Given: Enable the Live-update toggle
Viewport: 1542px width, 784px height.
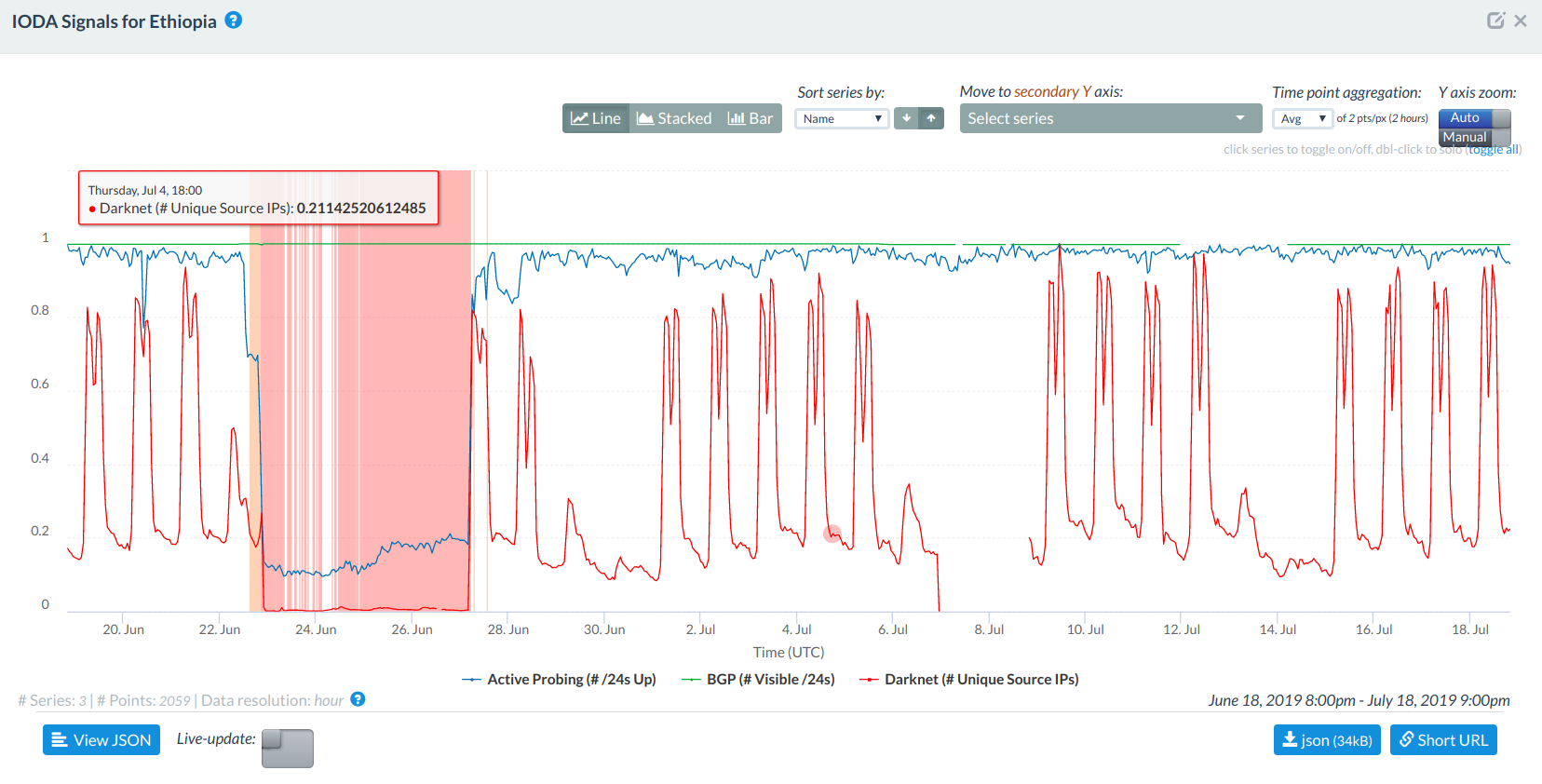Looking at the screenshot, I should point(287,748).
